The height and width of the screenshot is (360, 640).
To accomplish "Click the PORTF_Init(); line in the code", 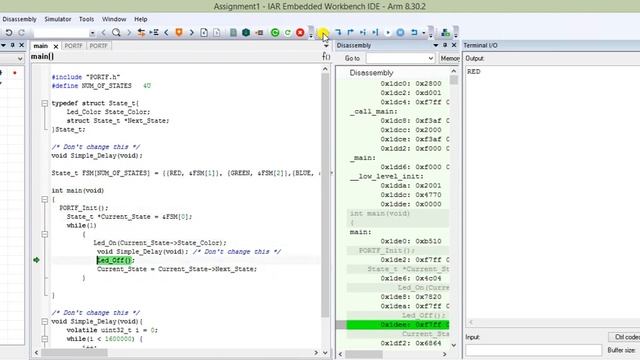I will pyautogui.click(x=84, y=208).
